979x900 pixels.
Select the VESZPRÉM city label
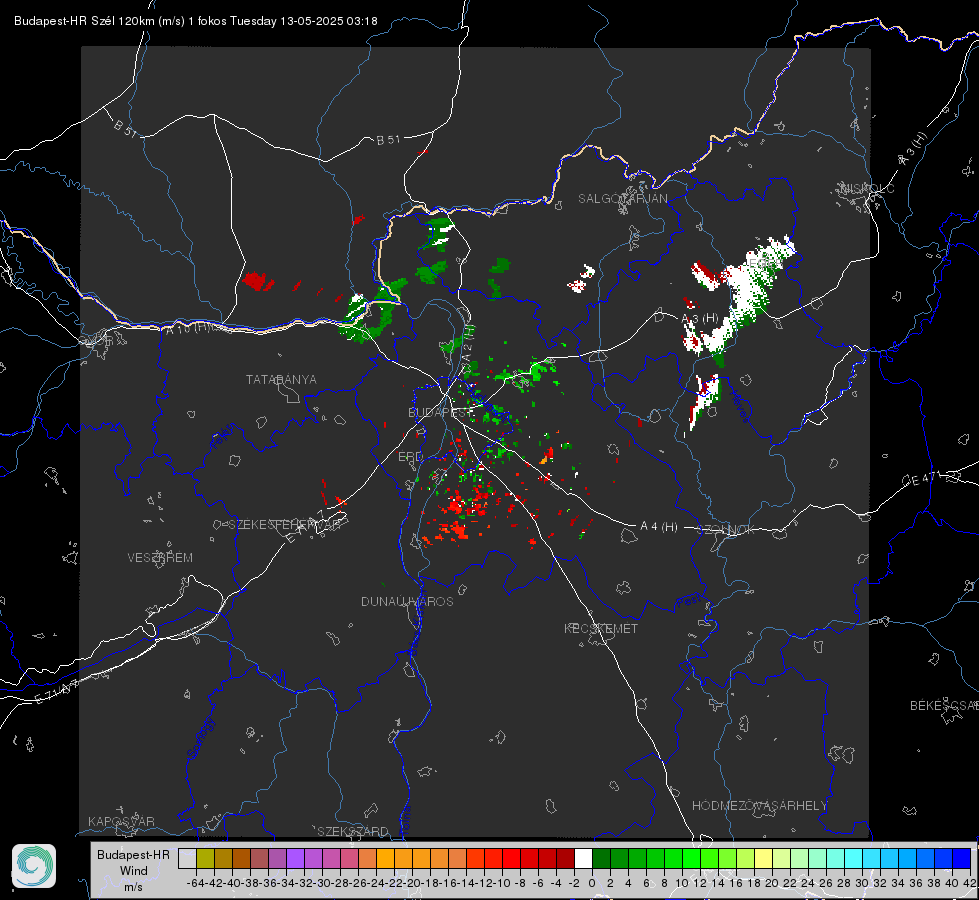coord(160,557)
